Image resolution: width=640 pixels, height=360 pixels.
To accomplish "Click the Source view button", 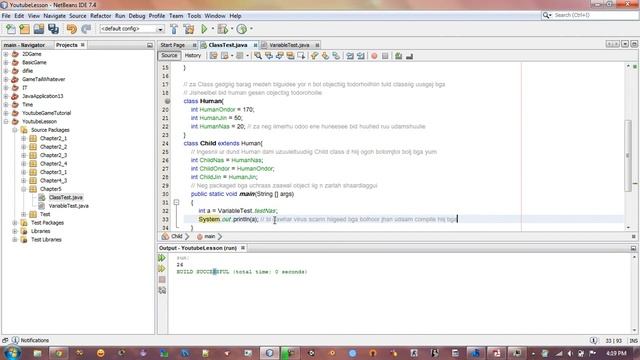I will pos(169,56).
